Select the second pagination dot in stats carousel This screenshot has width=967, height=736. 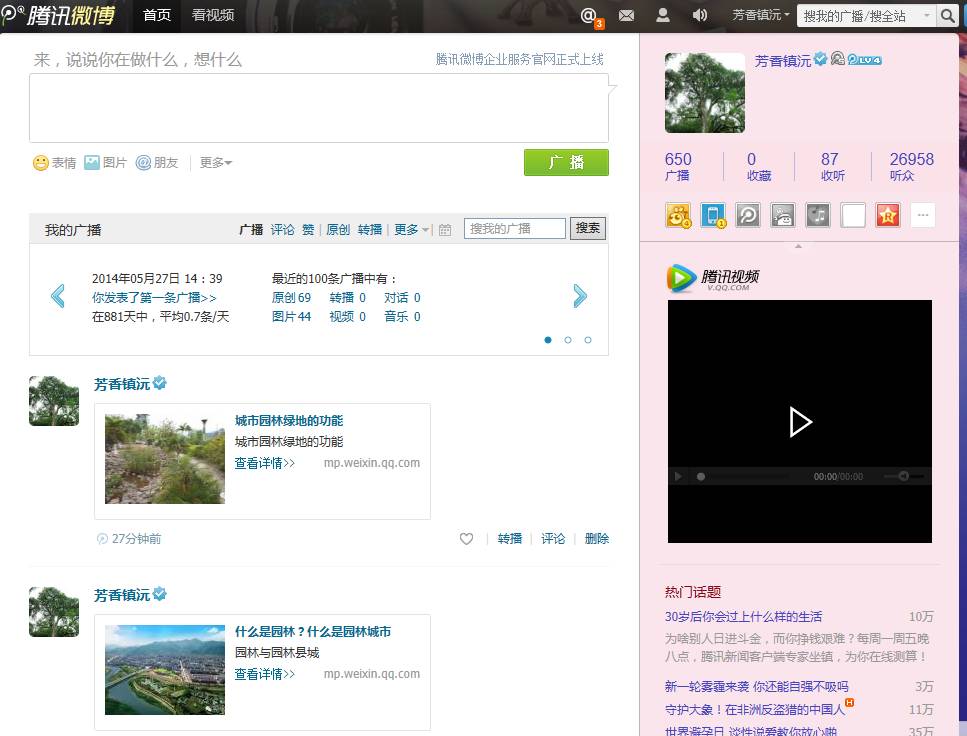coord(568,340)
